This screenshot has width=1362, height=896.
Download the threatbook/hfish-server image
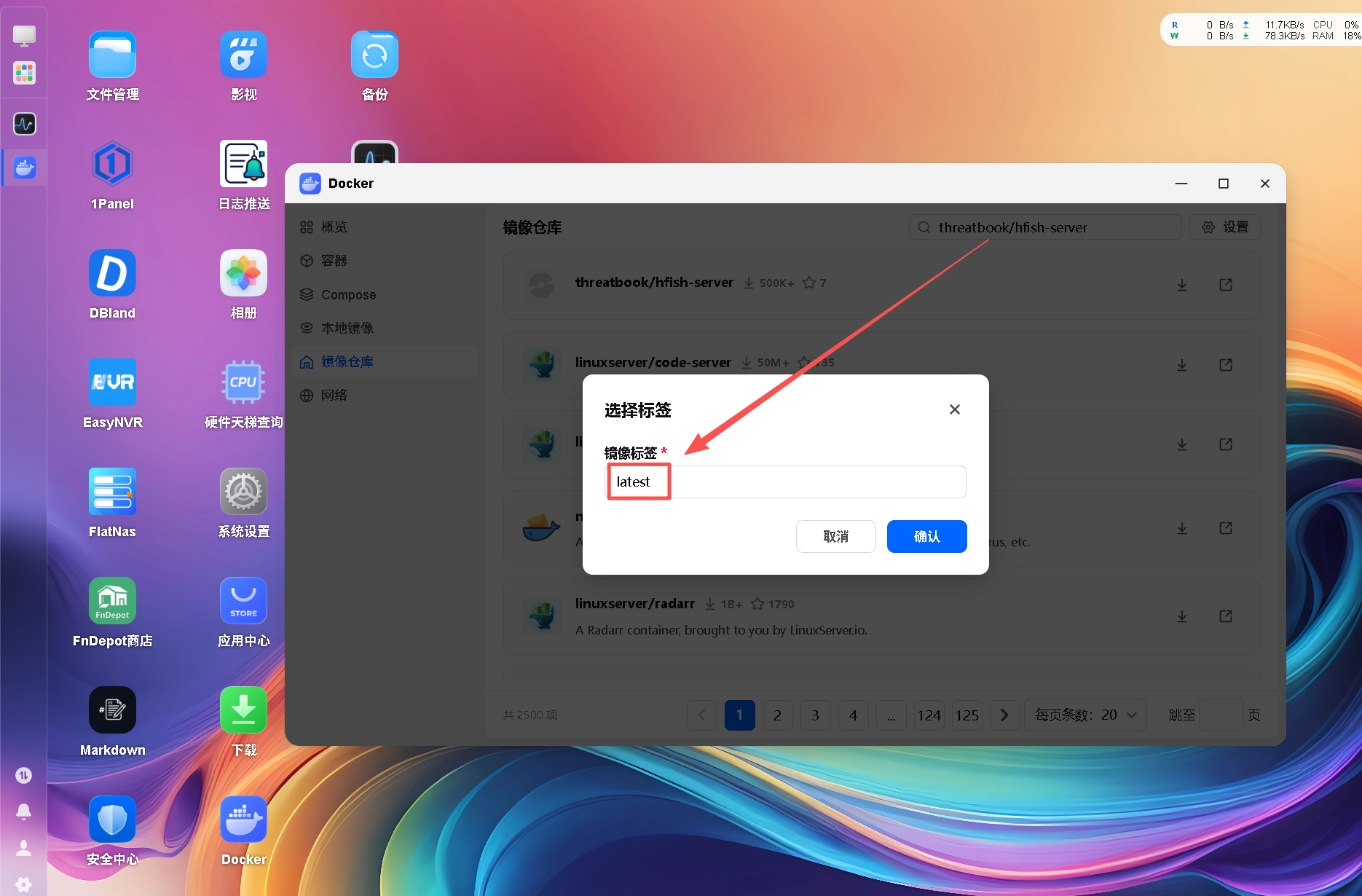click(1182, 285)
